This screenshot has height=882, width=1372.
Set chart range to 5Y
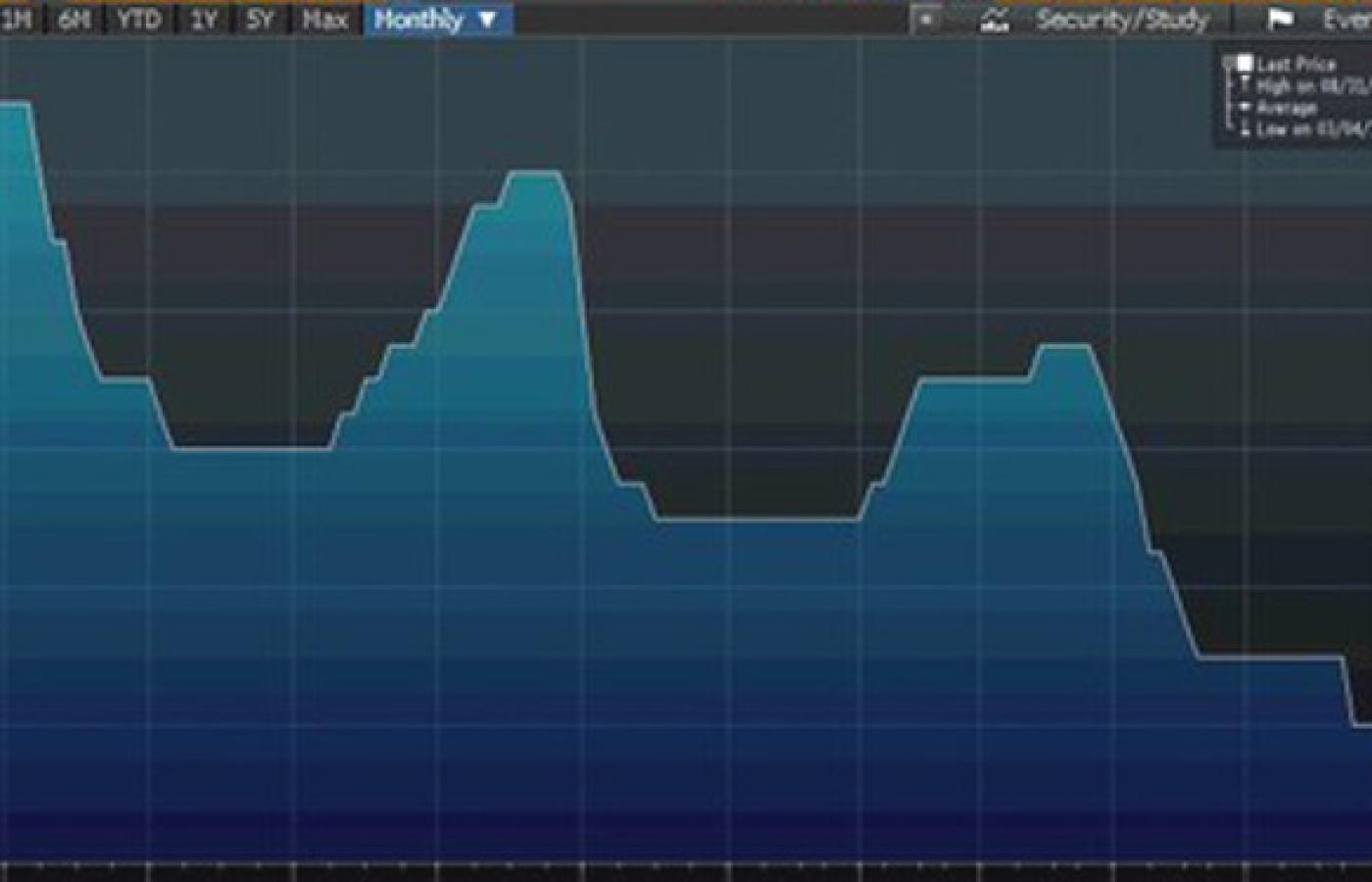[260, 19]
